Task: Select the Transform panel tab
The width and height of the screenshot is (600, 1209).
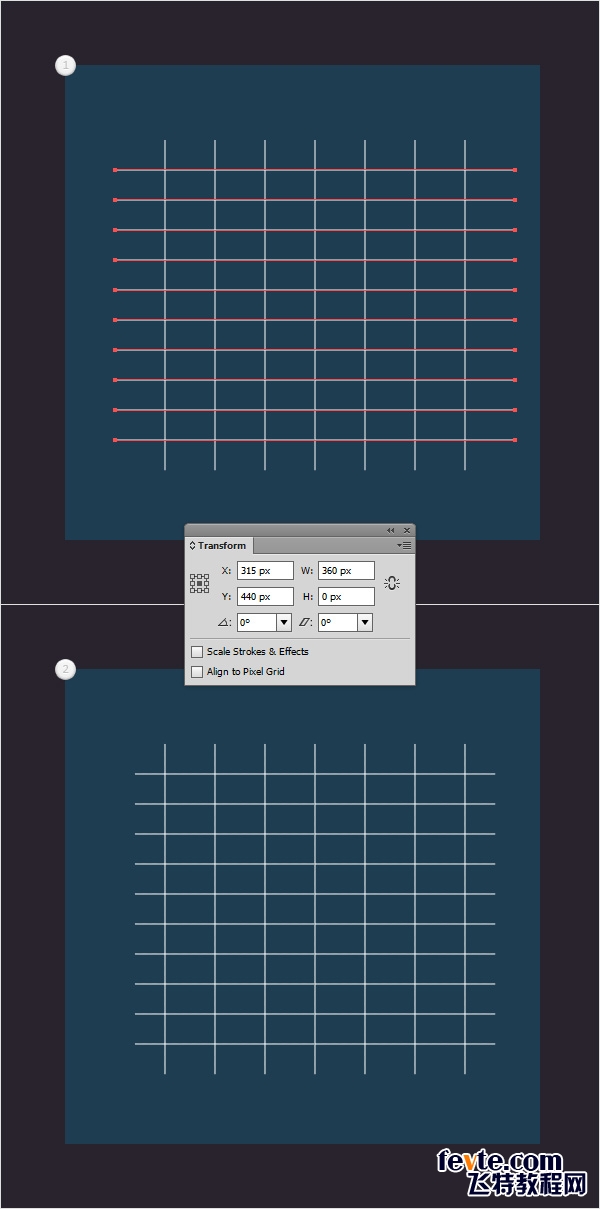Action: point(219,546)
